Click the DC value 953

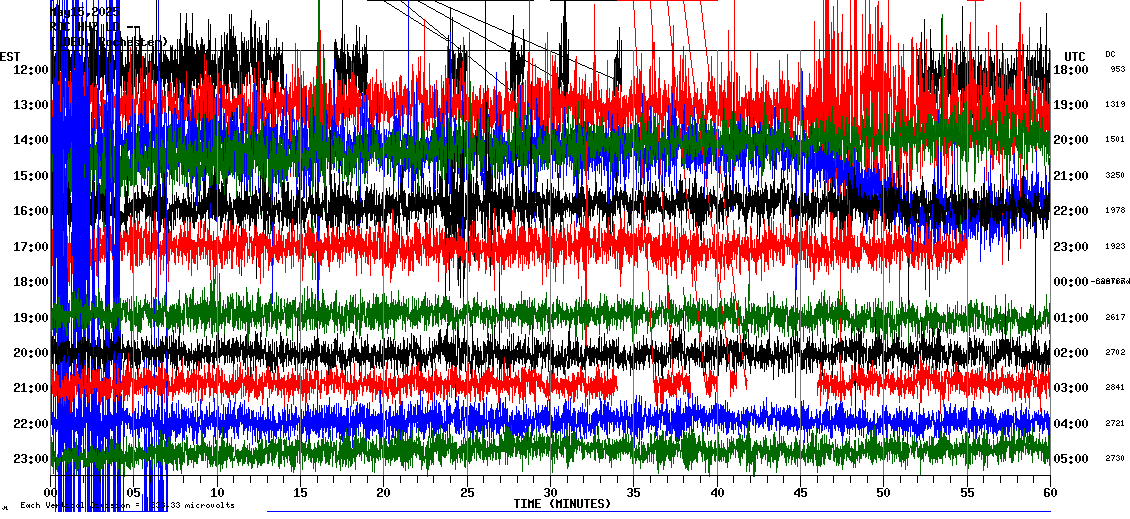(1117, 70)
